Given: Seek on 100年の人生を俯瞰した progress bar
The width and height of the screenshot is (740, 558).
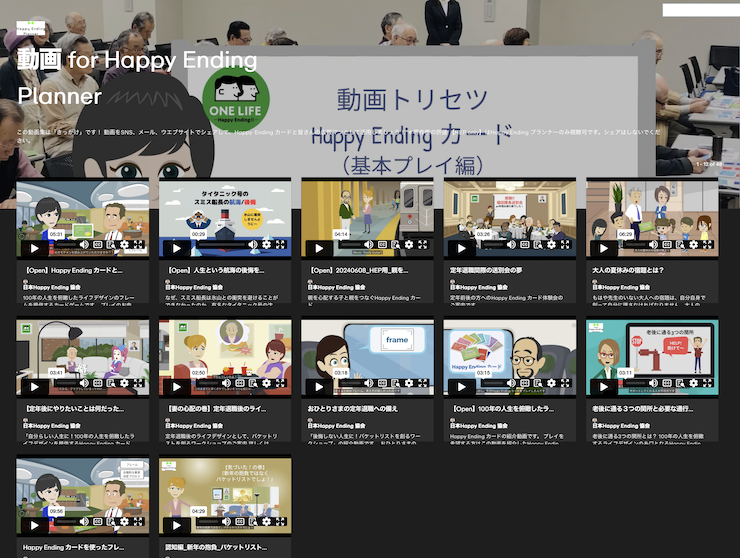Looking at the screenshot, I should tap(493, 383).
